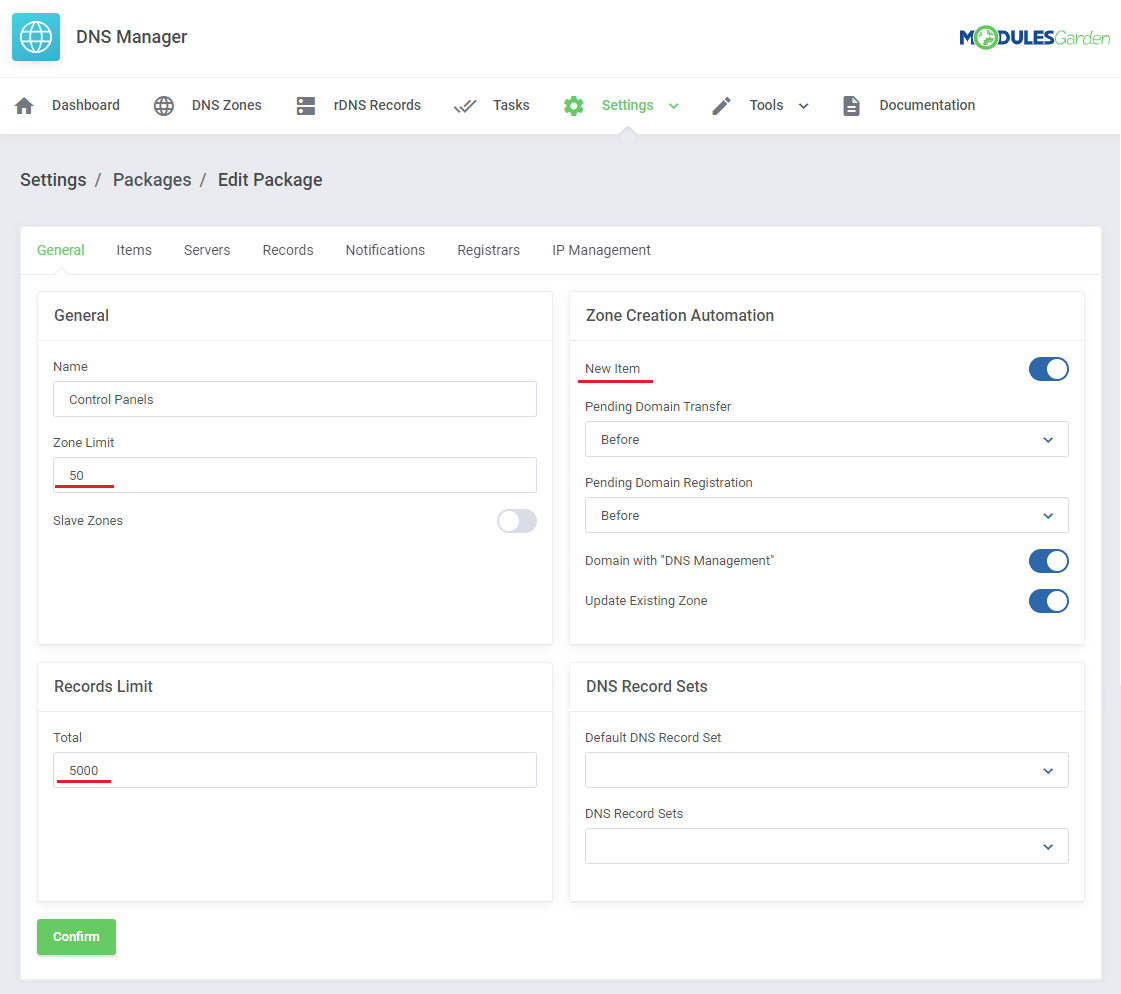The image size is (1121, 994).
Task: Switch to the Servers tab
Action: tap(207, 250)
